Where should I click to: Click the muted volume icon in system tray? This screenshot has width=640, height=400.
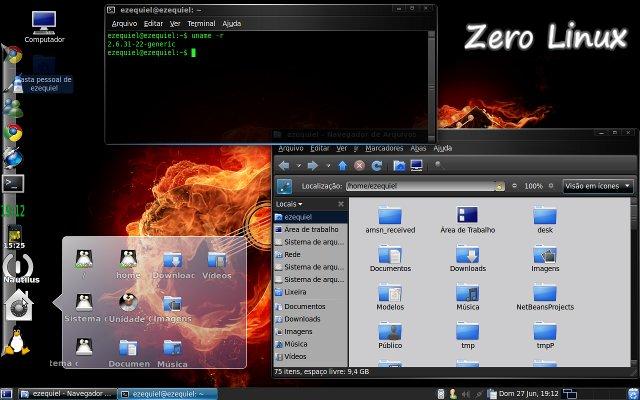coord(465,394)
